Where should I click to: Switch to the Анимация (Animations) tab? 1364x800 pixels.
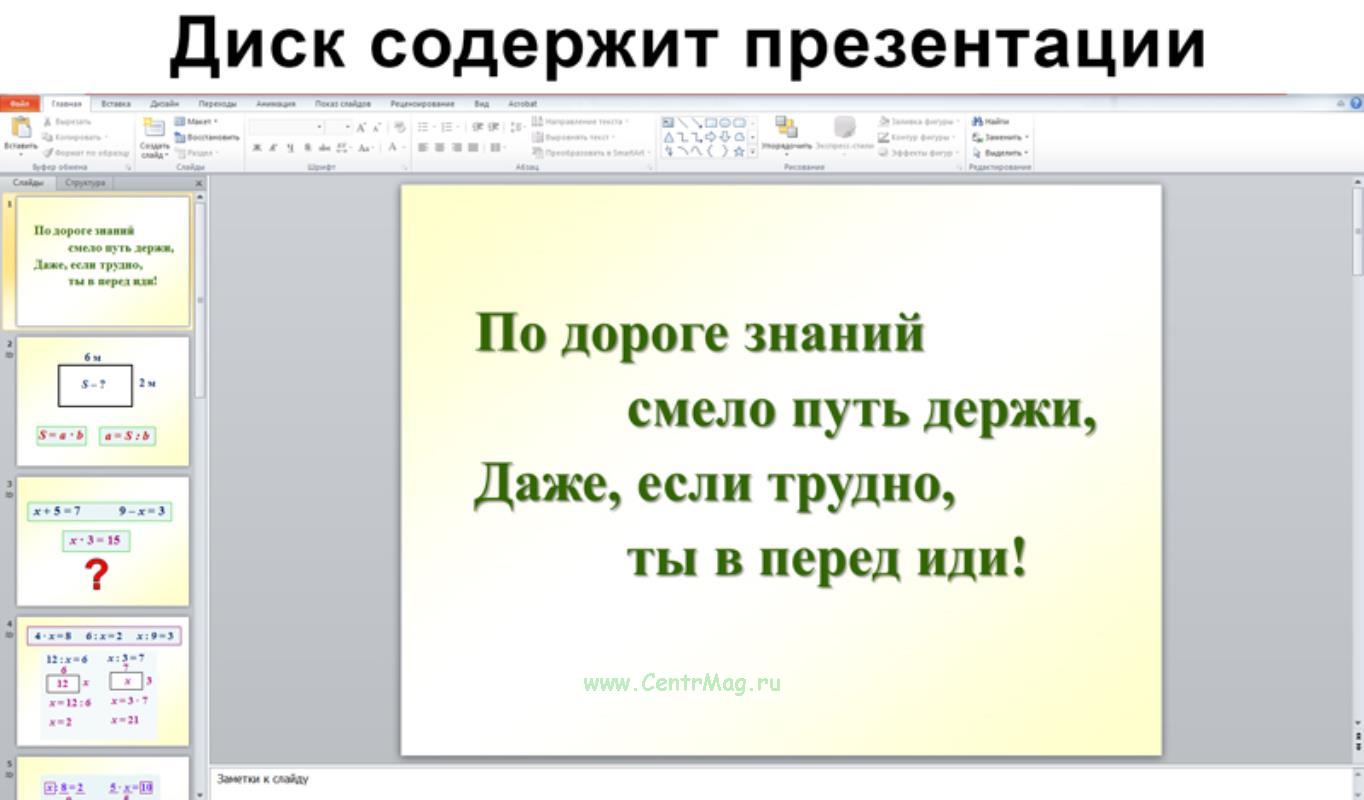(275, 103)
